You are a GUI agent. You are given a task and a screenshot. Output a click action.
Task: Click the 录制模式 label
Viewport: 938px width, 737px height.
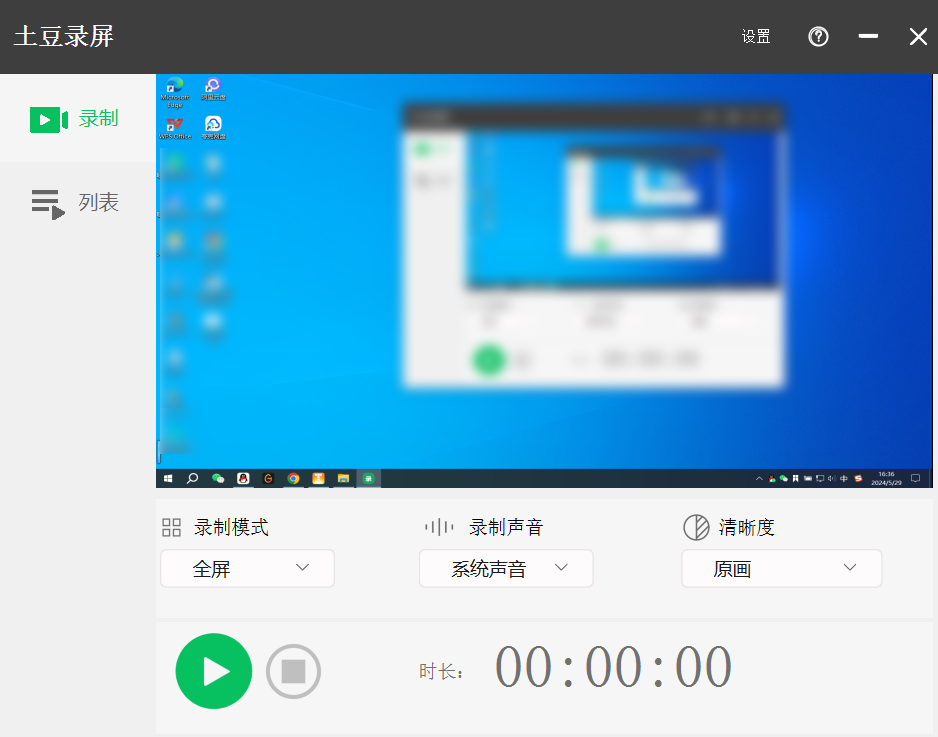click(x=231, y=528)
